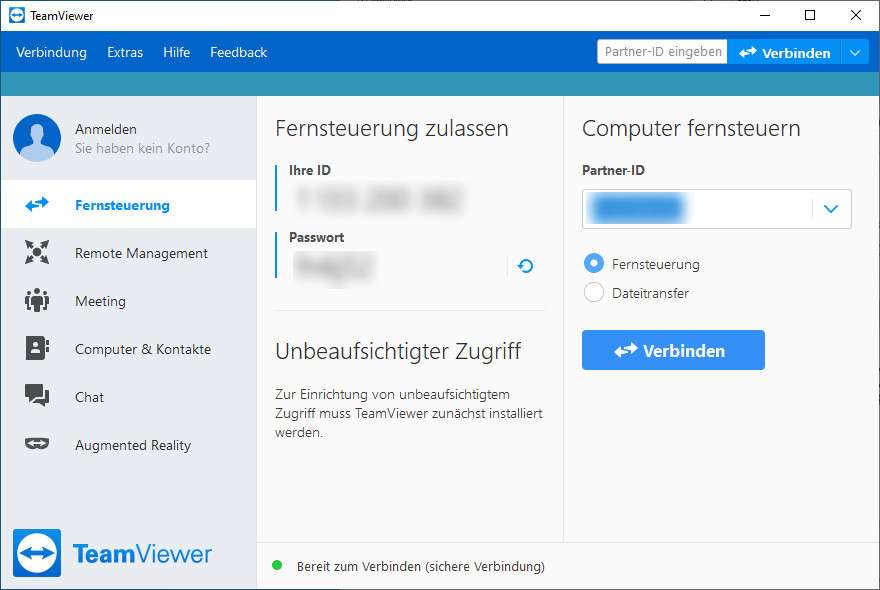Click the Anmelden sign-in link
The width and height of the screenshot is (880, 590).
[x=106, y=129]
